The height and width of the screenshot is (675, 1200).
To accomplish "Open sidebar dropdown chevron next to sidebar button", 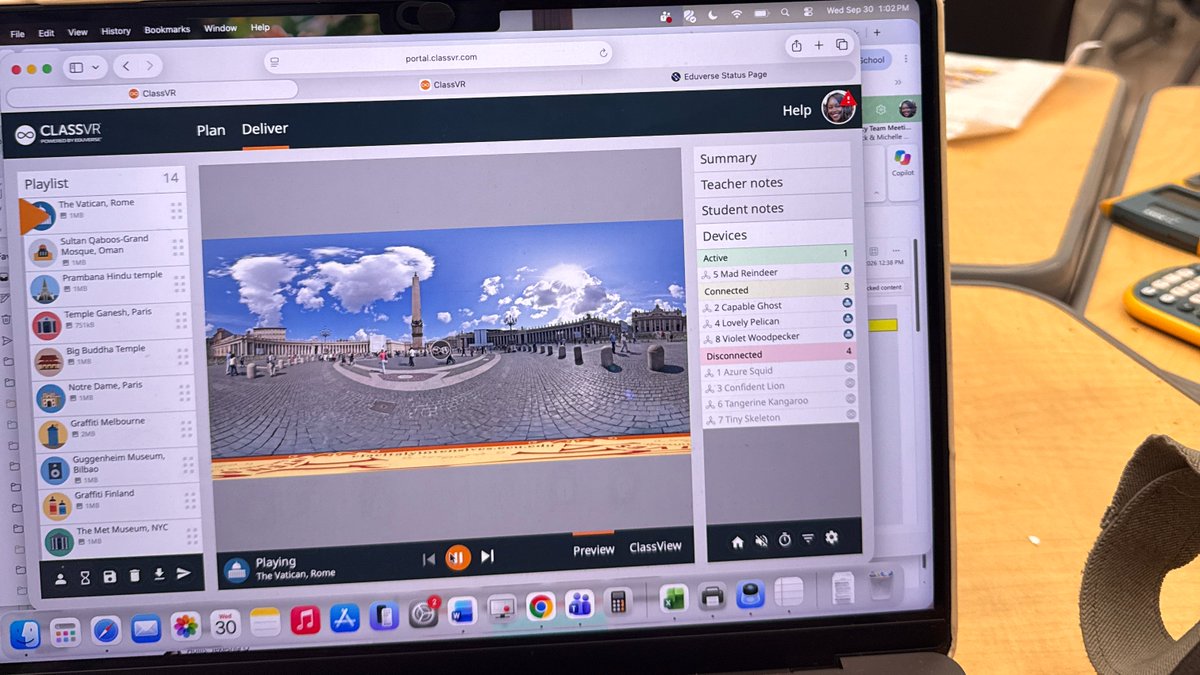I will pos(96,67).
